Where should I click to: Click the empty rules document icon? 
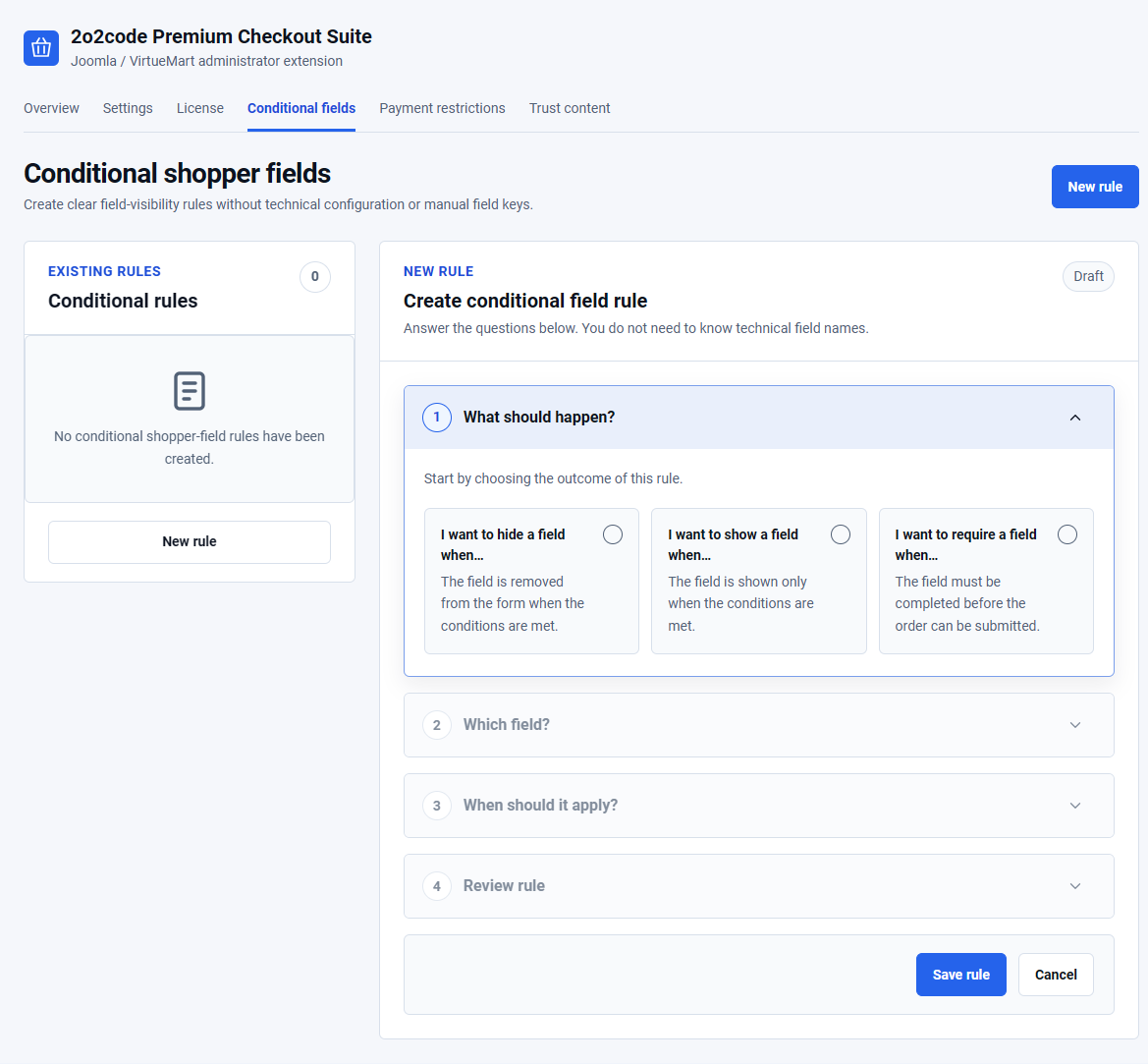pos(189,391)
